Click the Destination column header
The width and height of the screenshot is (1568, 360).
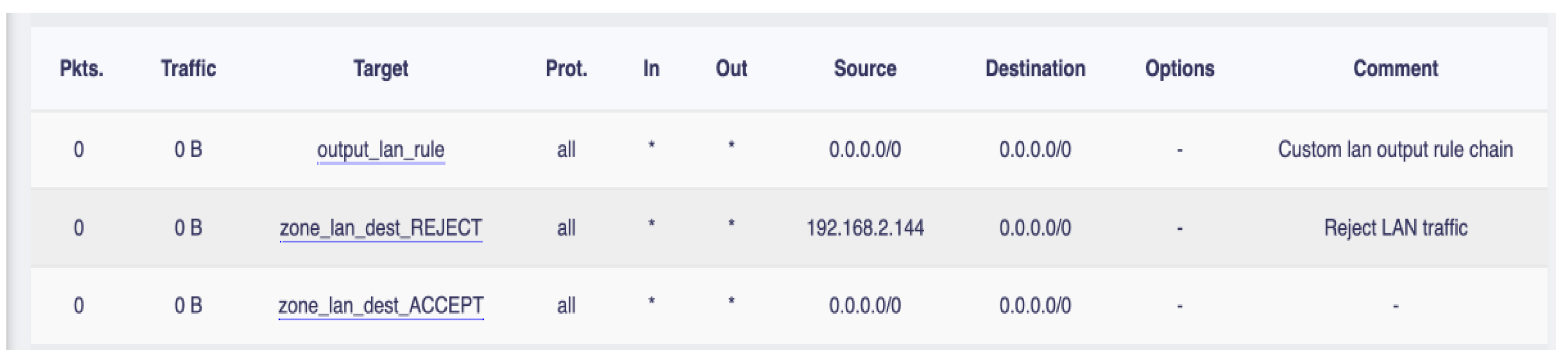pos(1035,68)
